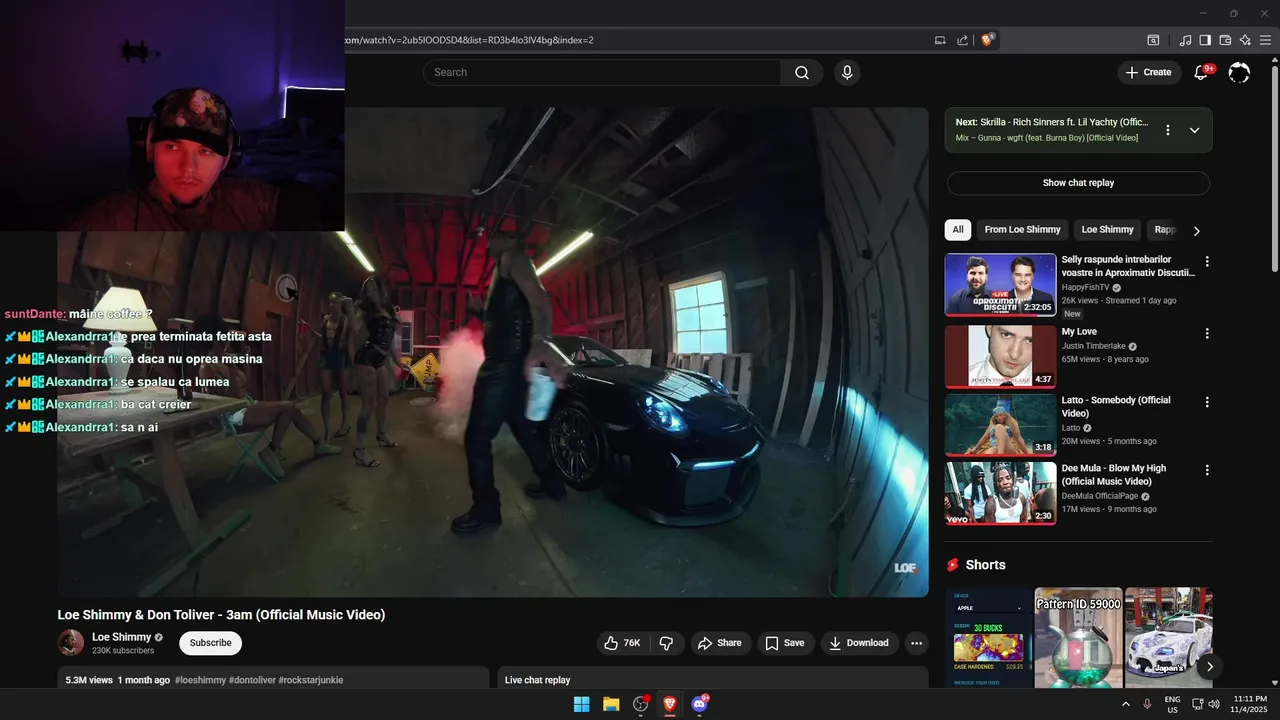Start voice search with the microphone icon
Screen dimensions: 1280x720
tap(847, 72)
